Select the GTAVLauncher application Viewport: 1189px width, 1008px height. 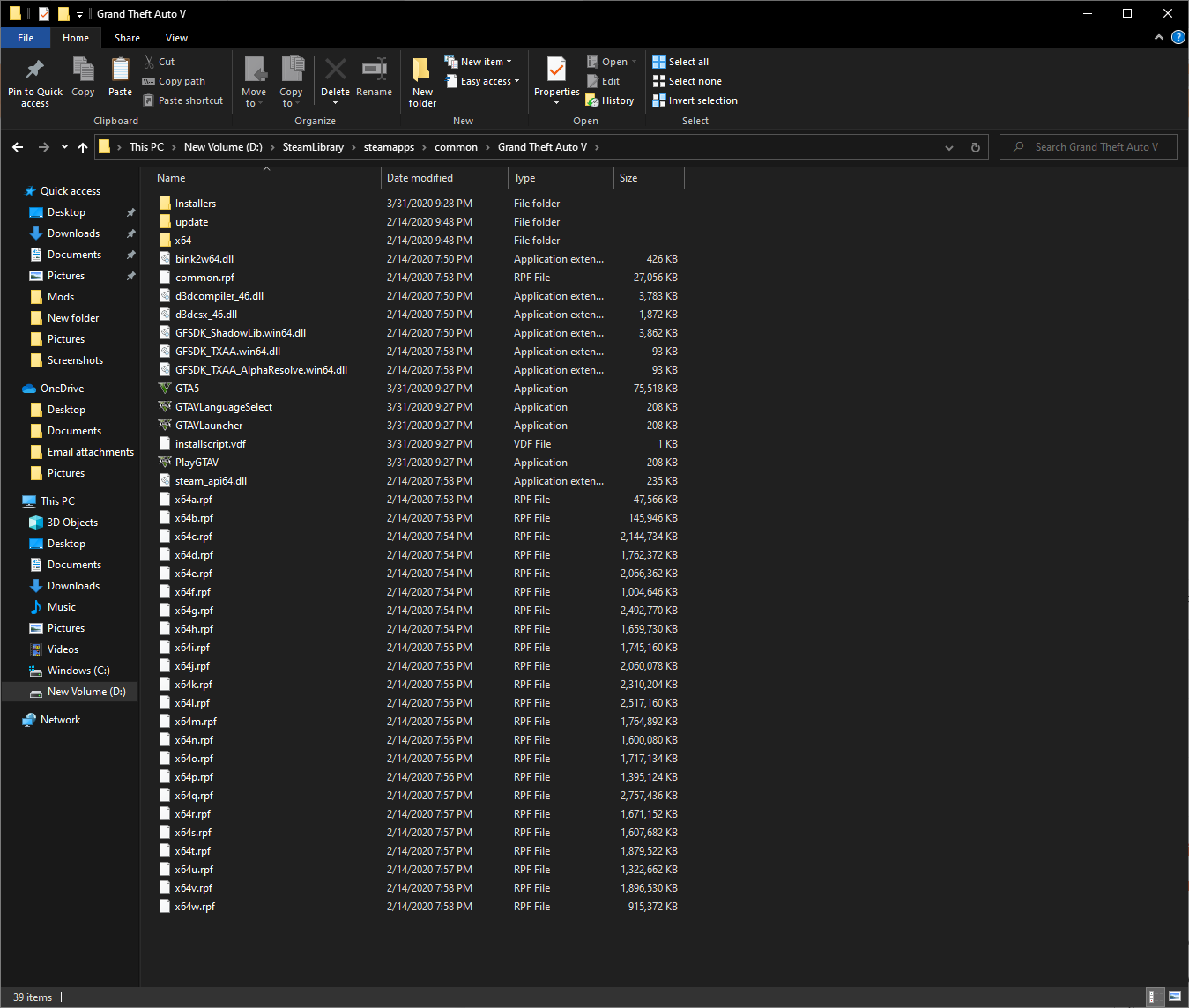point(209,426)
